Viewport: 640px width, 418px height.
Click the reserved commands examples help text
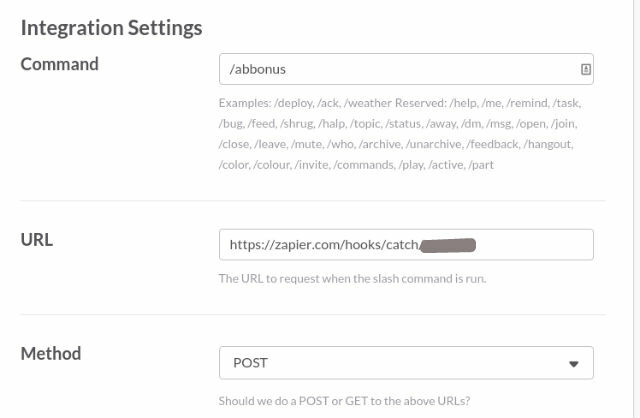pos(400,134)
